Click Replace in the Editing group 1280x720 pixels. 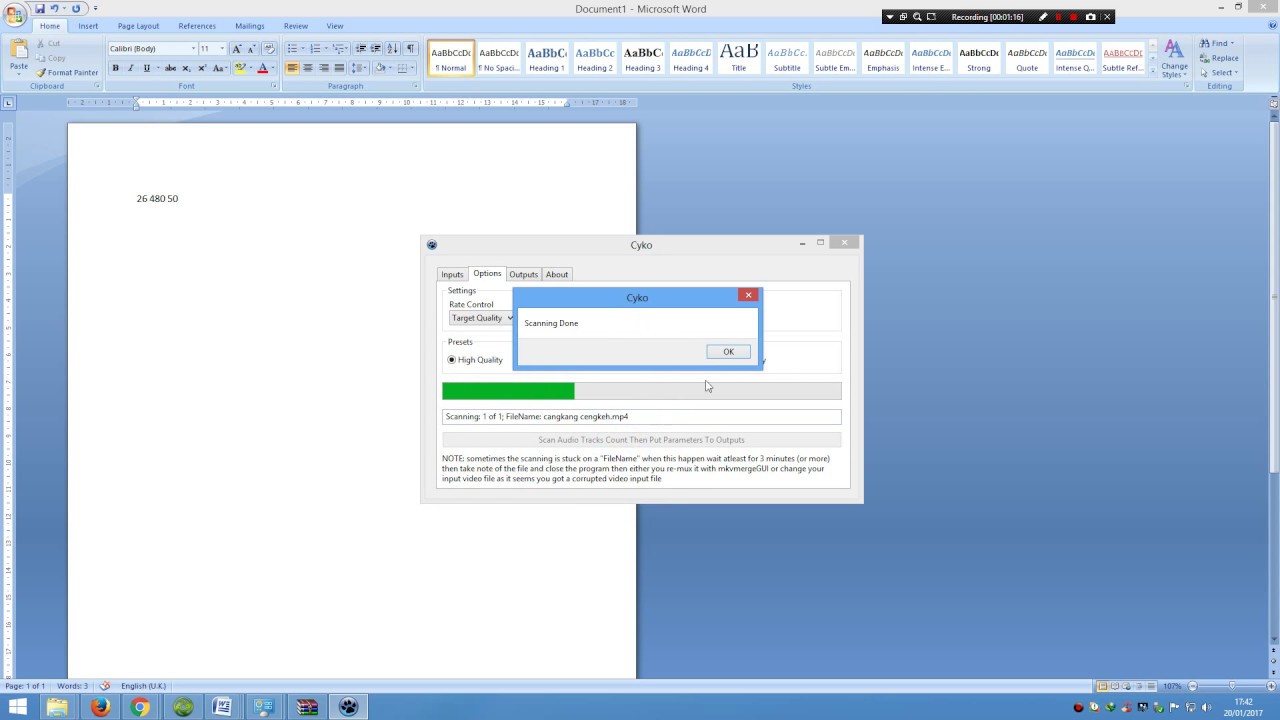[x=1220, y=58]
